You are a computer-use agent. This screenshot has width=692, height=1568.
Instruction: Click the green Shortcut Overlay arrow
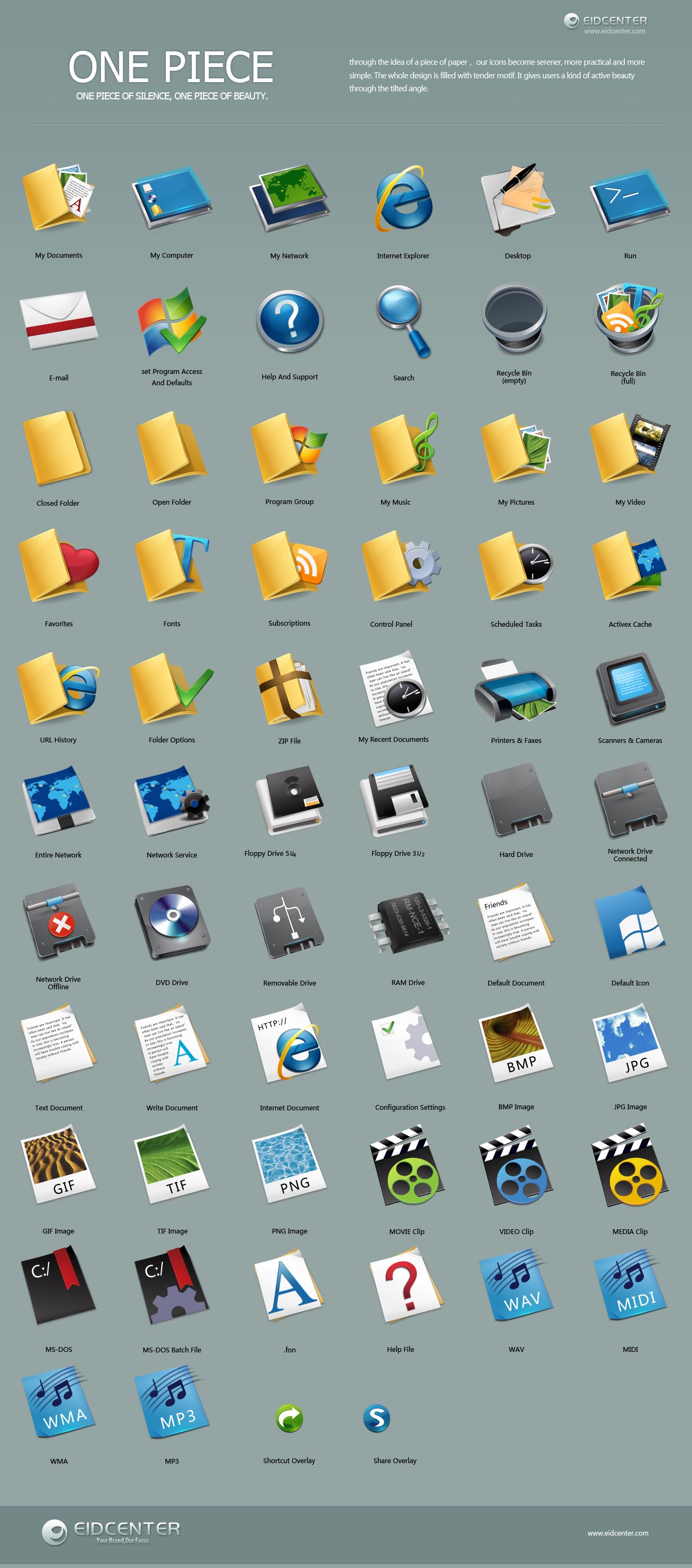point(289,1419)
